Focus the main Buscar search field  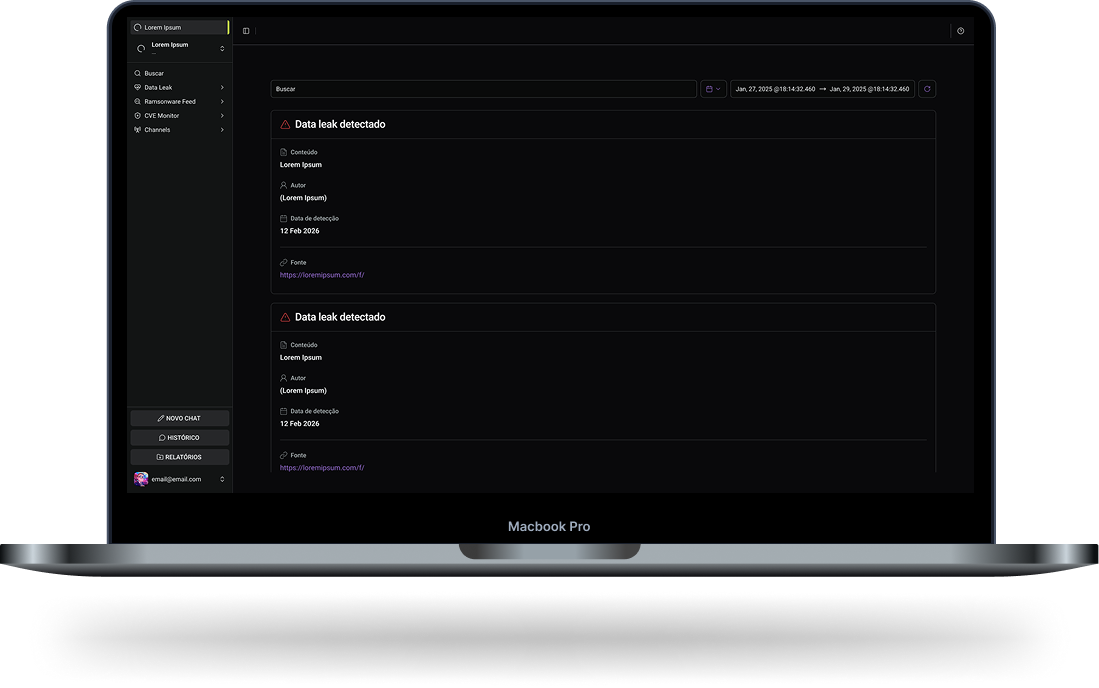(x=483, y=89)
